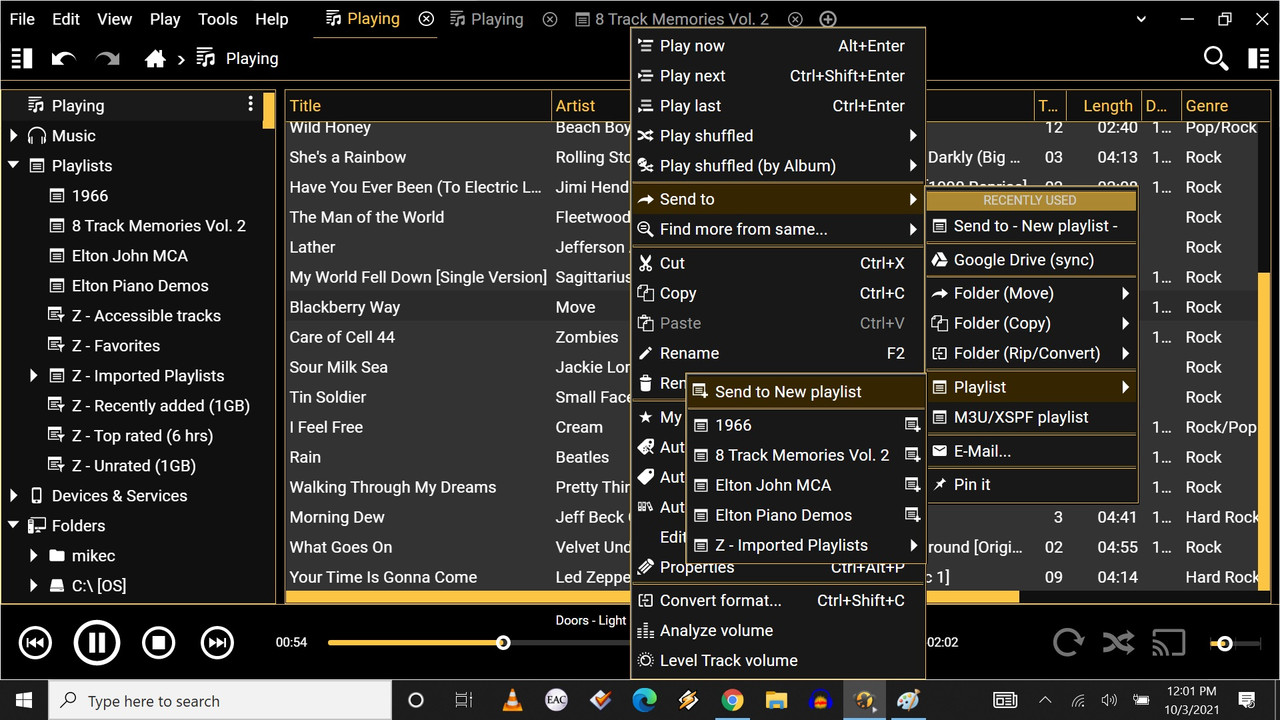Open the View menu

pyautogui.click(x=114, y=19)
